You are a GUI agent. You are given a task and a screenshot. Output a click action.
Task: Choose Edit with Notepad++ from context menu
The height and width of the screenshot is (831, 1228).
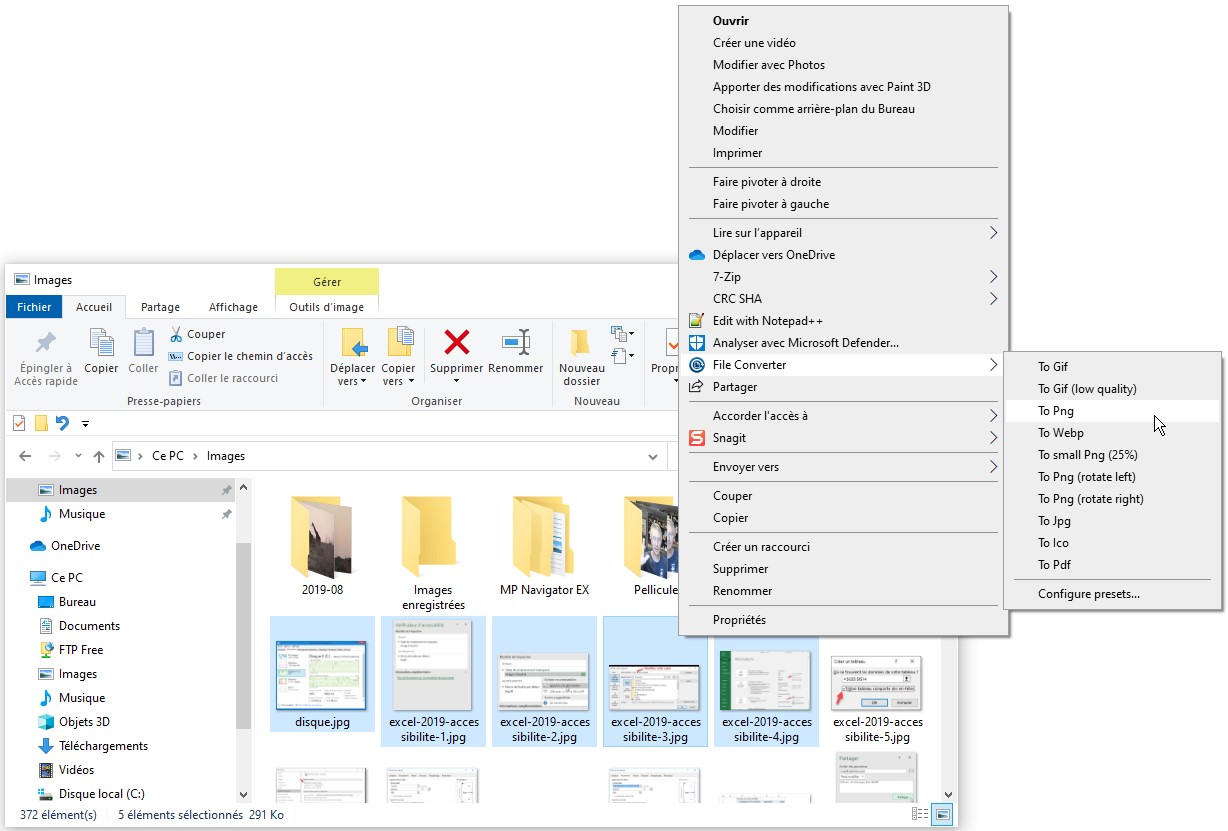click(x=767, y=321)
